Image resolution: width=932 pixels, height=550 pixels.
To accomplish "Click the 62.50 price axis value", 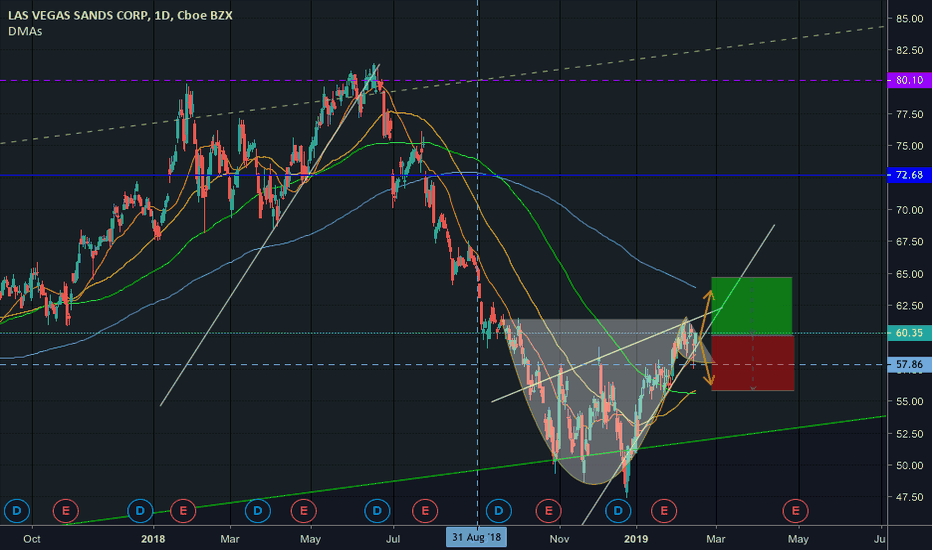I will coord(909,306).
